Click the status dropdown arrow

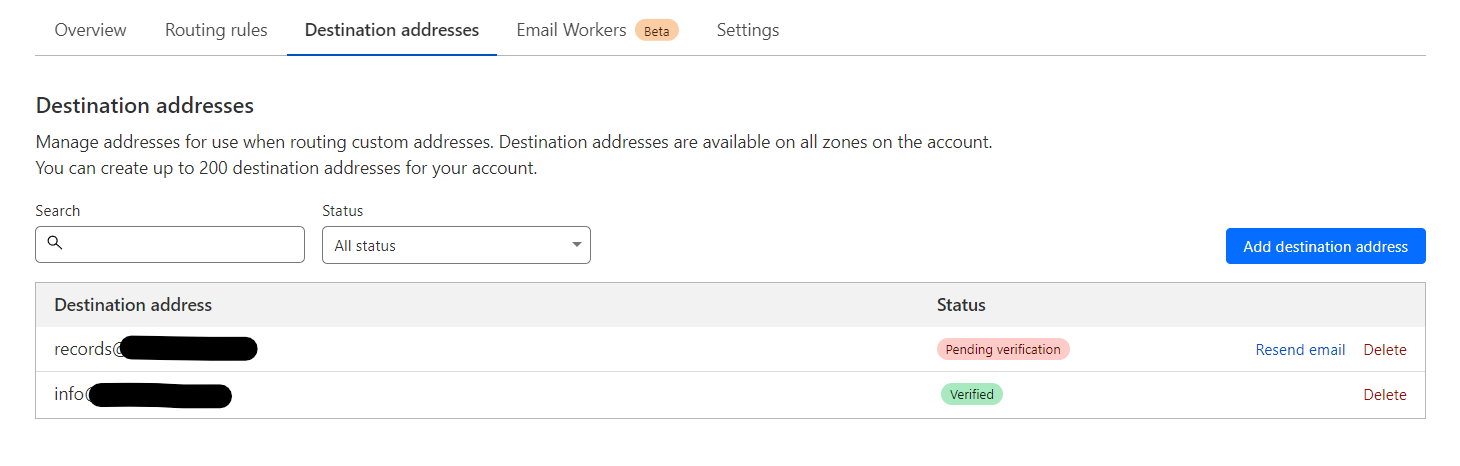576,245
